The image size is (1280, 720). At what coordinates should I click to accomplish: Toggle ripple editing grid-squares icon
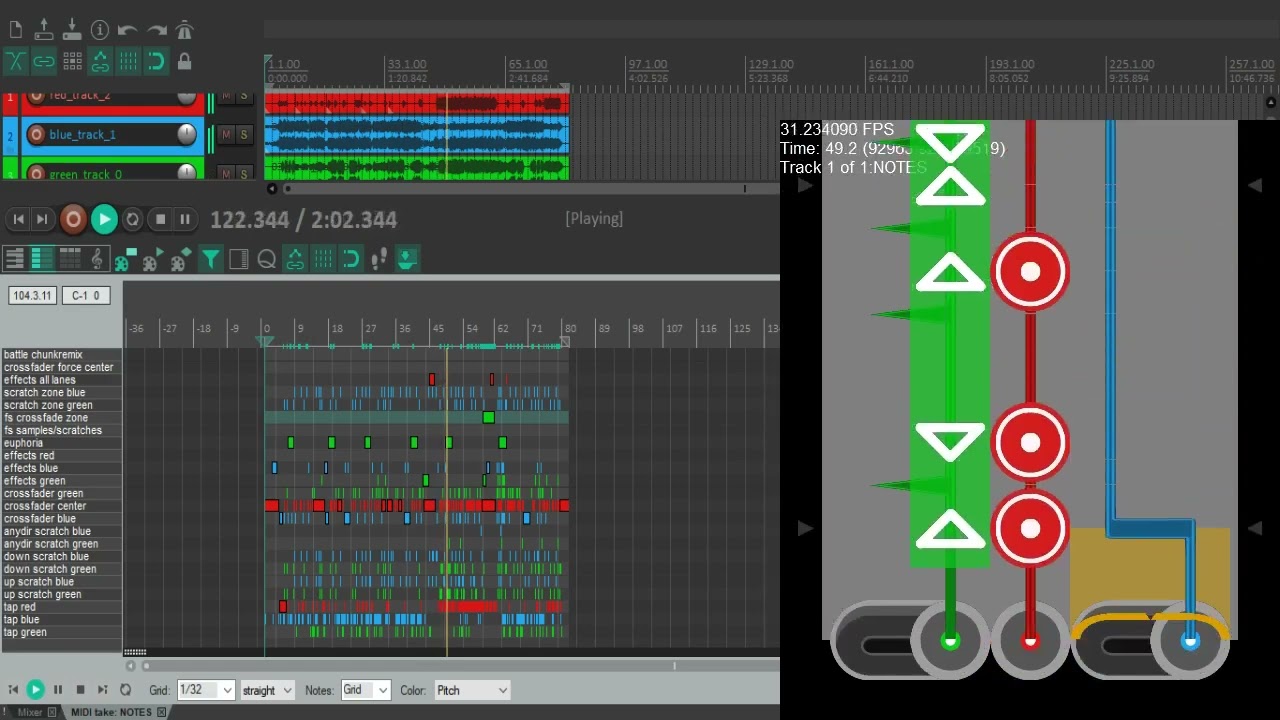point(72,61)
